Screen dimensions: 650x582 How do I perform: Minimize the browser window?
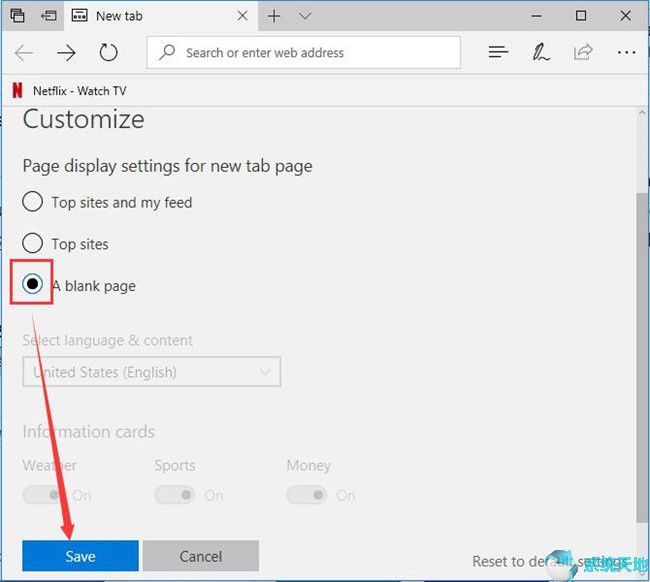537,16
